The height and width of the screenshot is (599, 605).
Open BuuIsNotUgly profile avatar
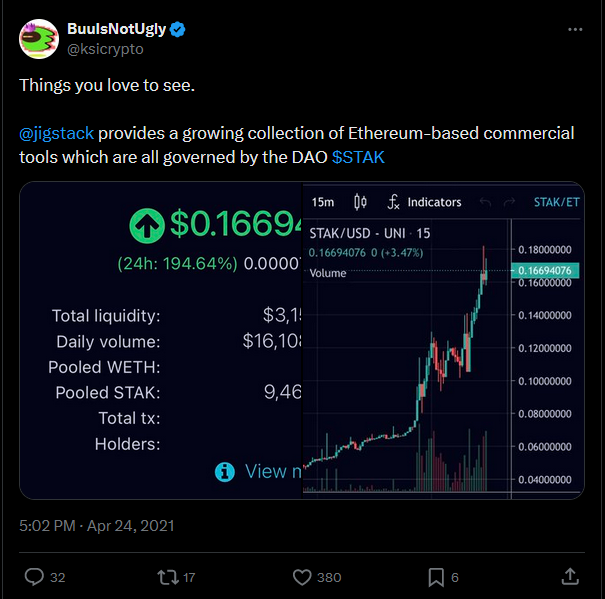[39, 39]
